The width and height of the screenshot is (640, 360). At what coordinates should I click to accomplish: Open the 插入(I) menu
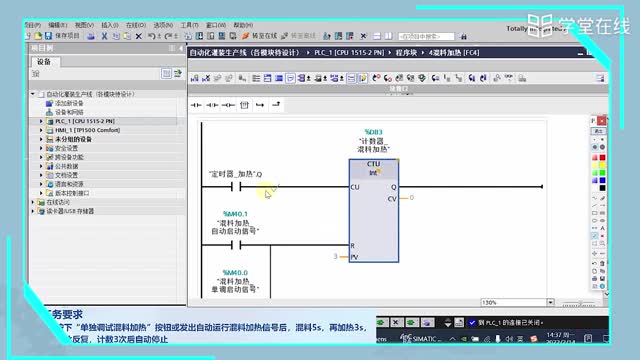coord(109,25)
